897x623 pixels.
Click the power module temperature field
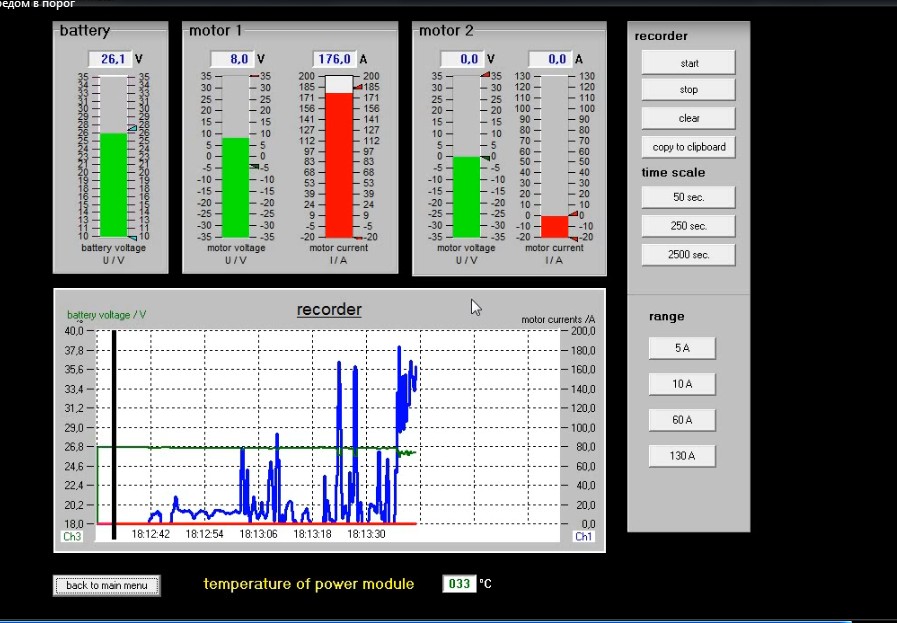click(x=459, y=584)
